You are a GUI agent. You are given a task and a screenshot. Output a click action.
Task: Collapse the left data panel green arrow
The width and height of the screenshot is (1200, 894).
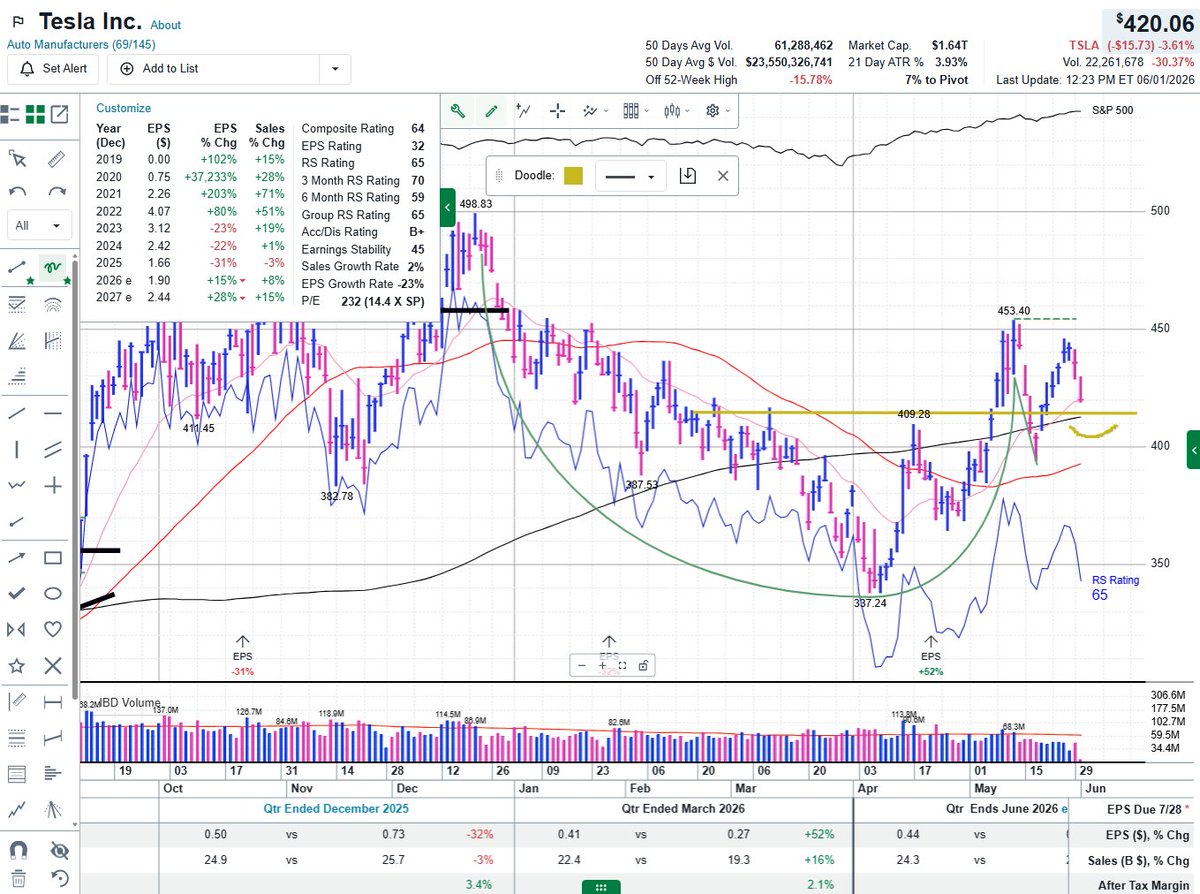coord(448,208)
